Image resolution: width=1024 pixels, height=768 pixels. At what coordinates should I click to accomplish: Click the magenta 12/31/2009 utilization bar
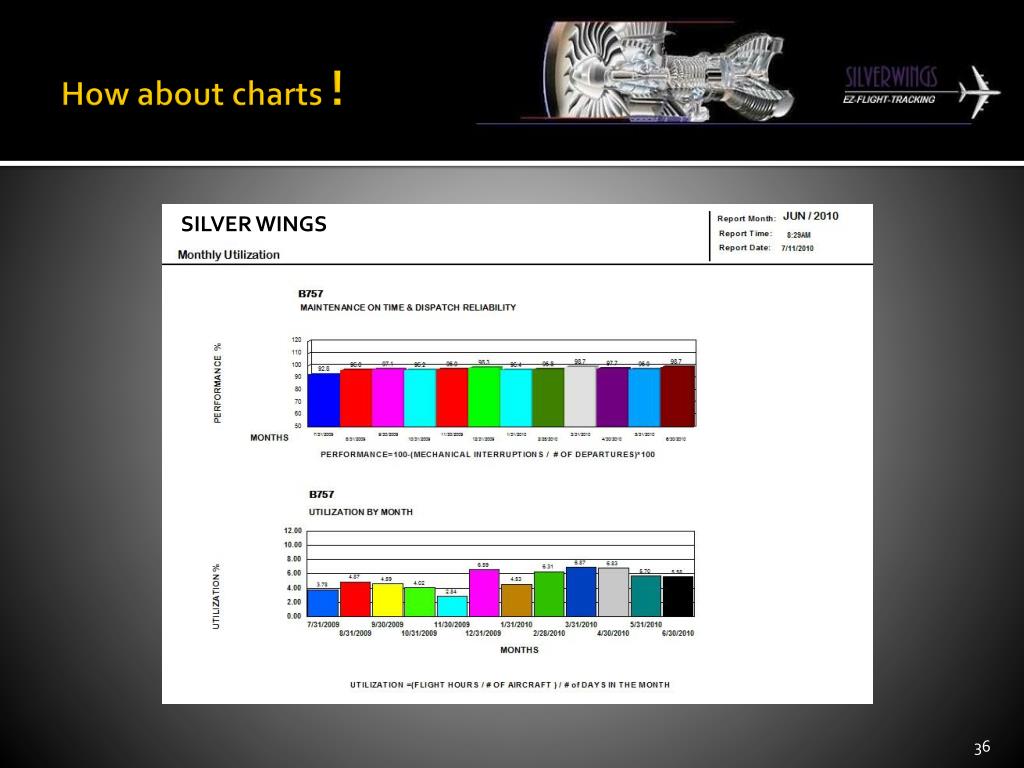(484, 592)
